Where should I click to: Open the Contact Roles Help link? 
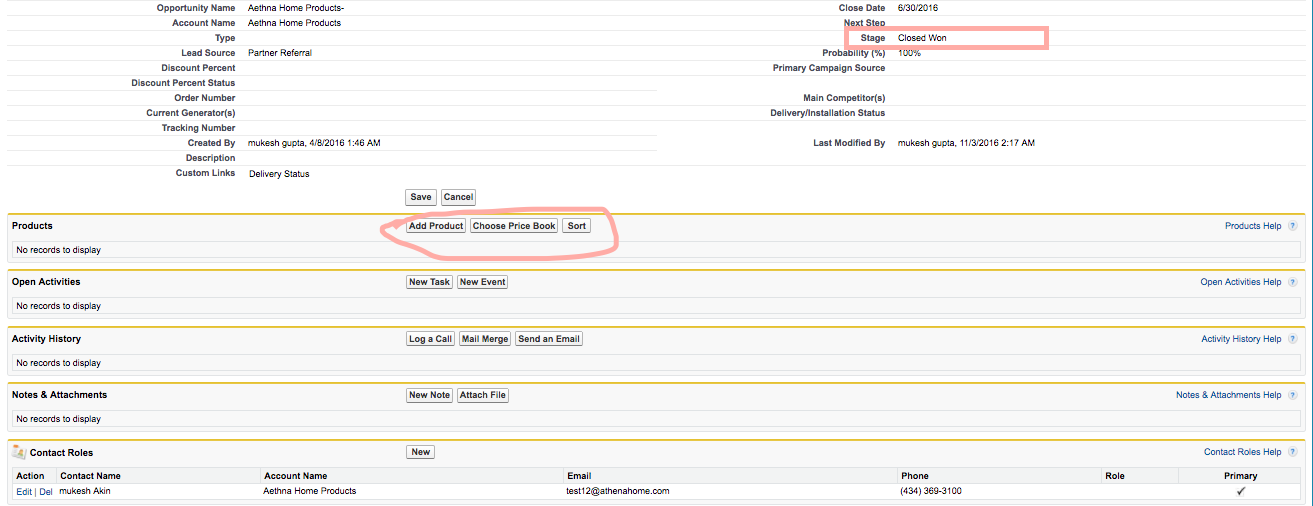pos(1243,452)
